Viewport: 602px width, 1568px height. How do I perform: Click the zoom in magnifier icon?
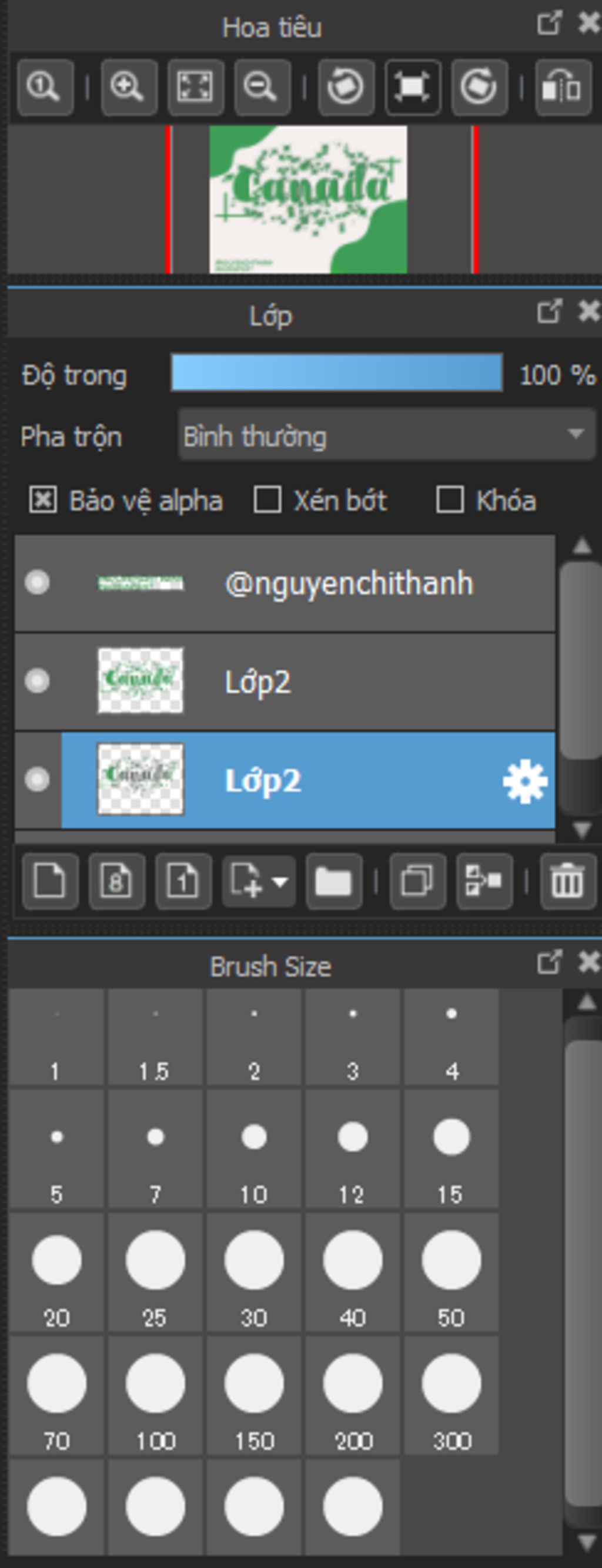(x=129, y=87)
